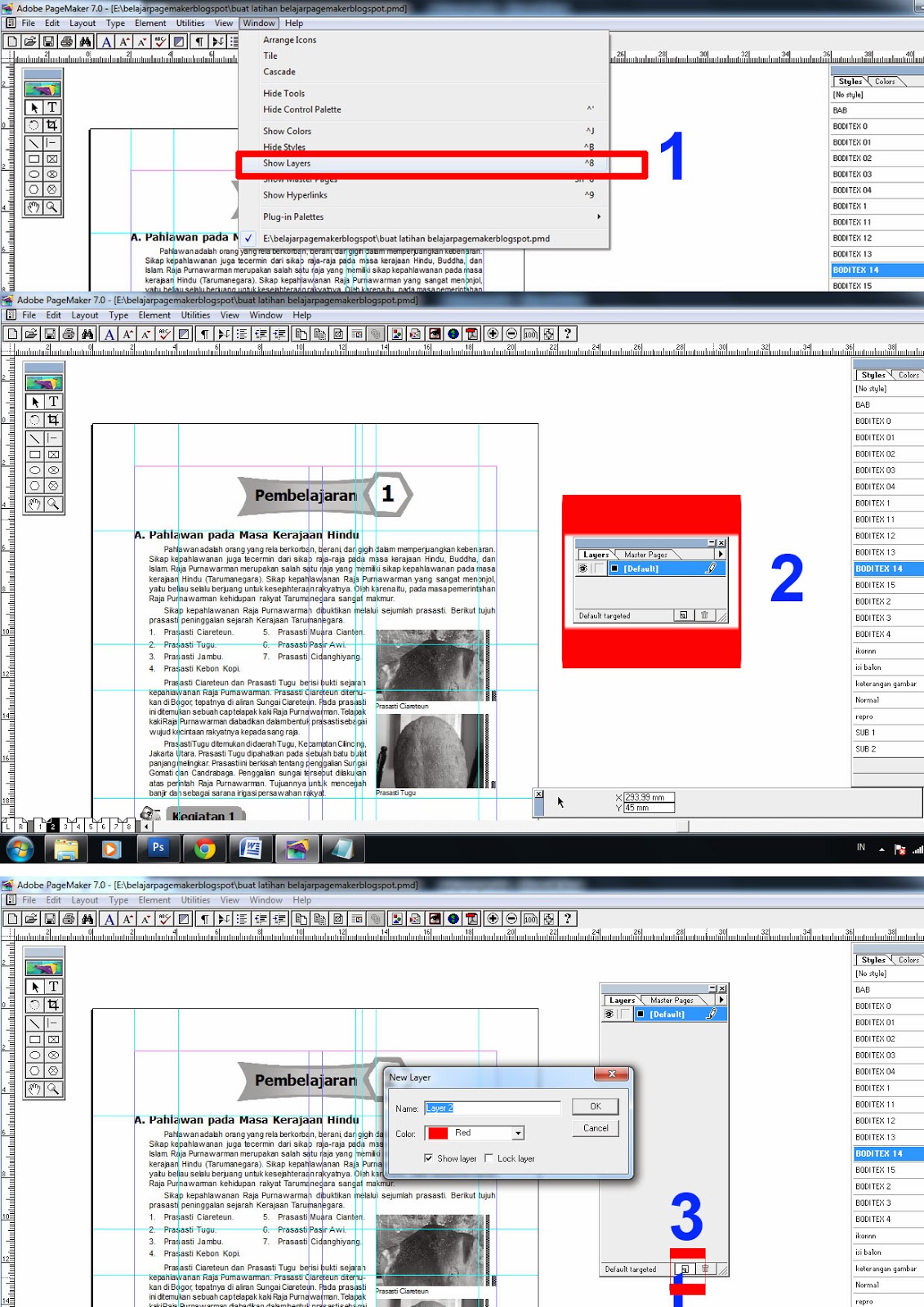This screenshot has height=1307, width=924.
Task: Open the palette menu arrow in the bottom Layers palette
Action: coord(721,1000)
